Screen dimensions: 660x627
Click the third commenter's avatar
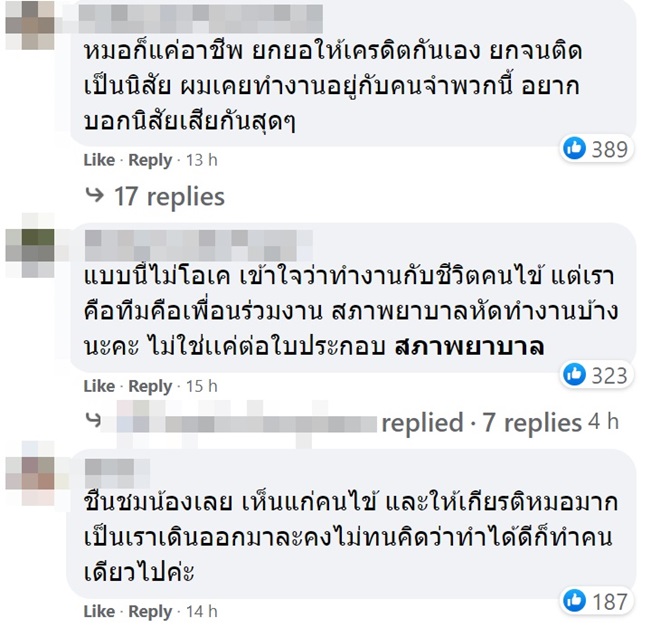pos(36,473)
